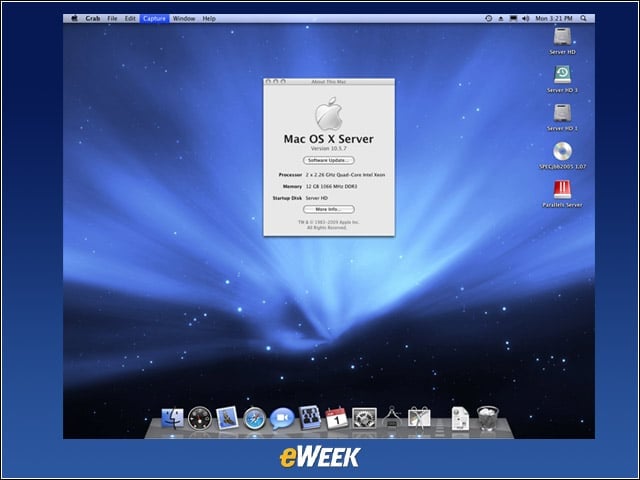Open Mail from the Dock

tap(227, 418)
